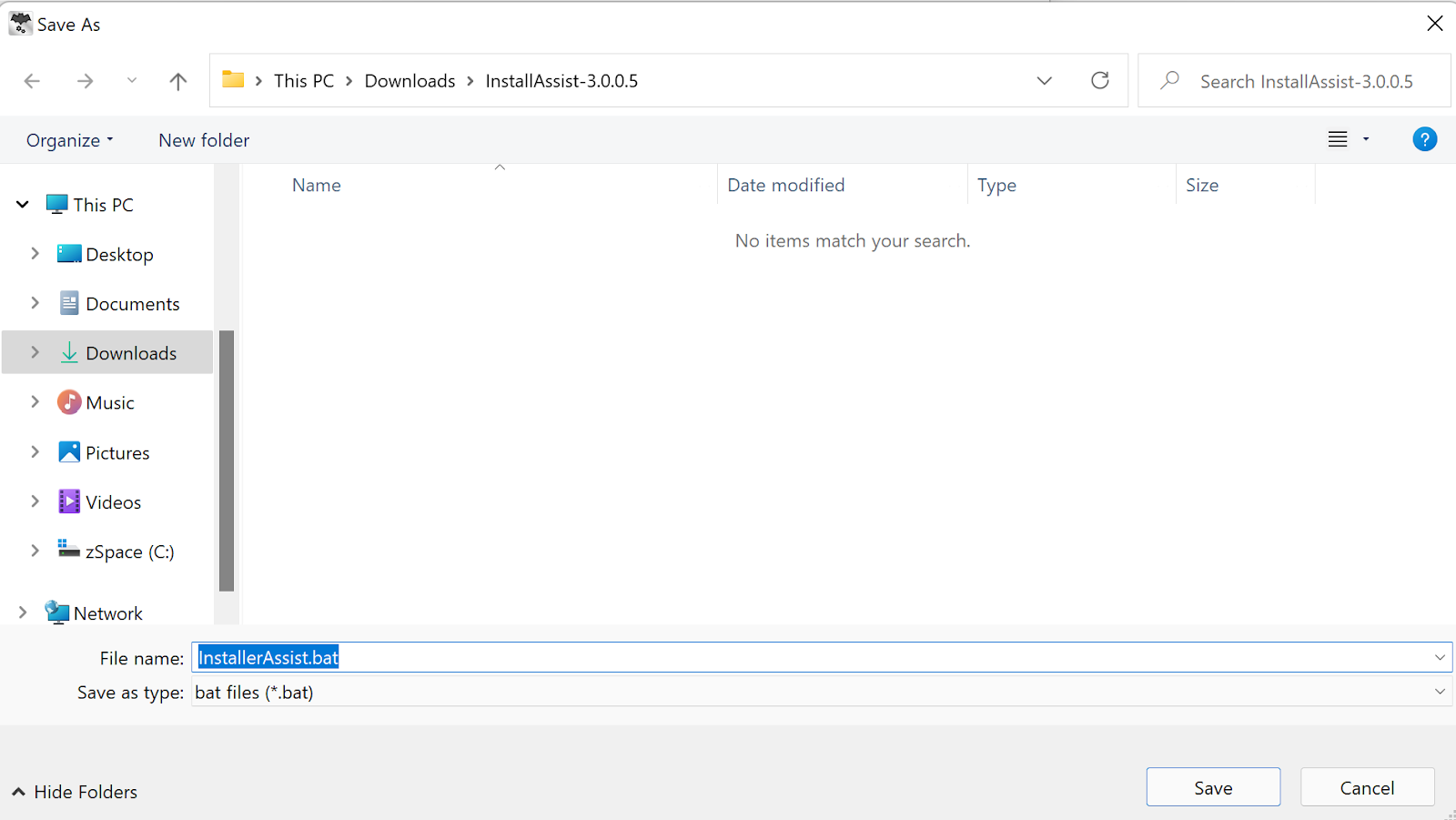This screenshot has height=820, width=1456.
Task: Open the Save as type dropdown
Action: click(1440, 692)
